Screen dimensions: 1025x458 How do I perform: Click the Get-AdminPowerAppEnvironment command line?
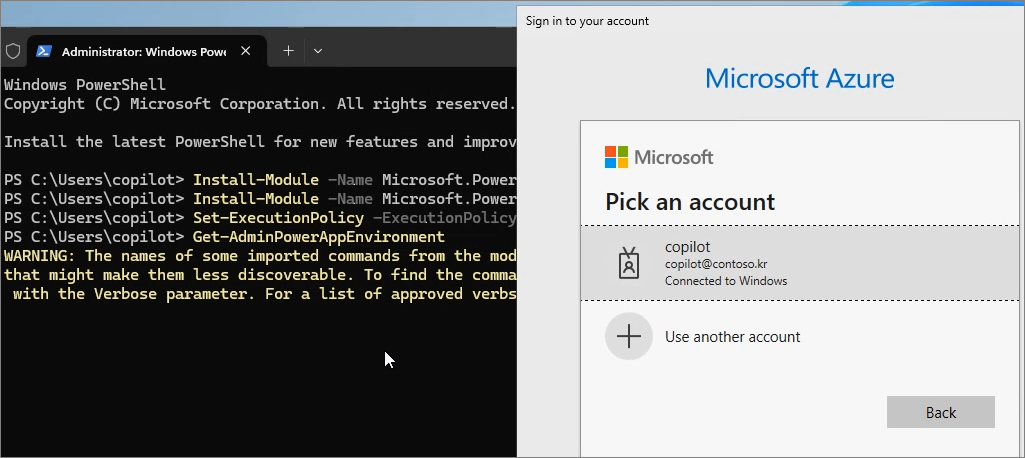pos(224,237)
